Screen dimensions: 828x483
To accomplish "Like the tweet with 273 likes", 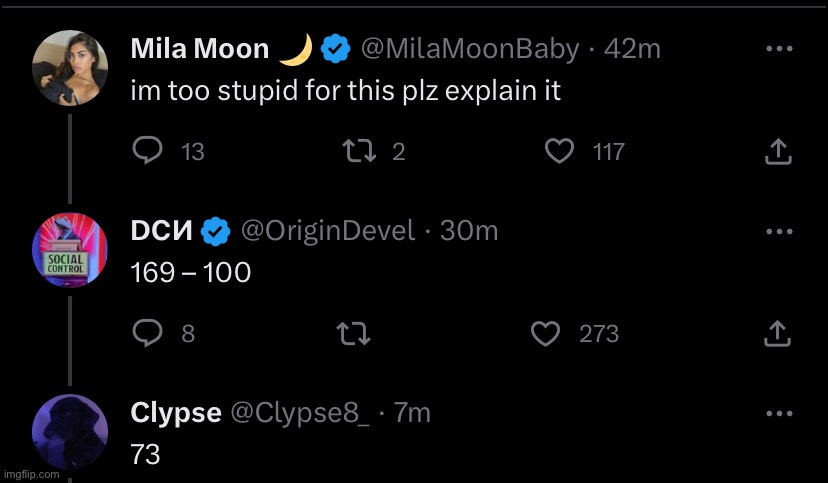I will click(545, 334).
